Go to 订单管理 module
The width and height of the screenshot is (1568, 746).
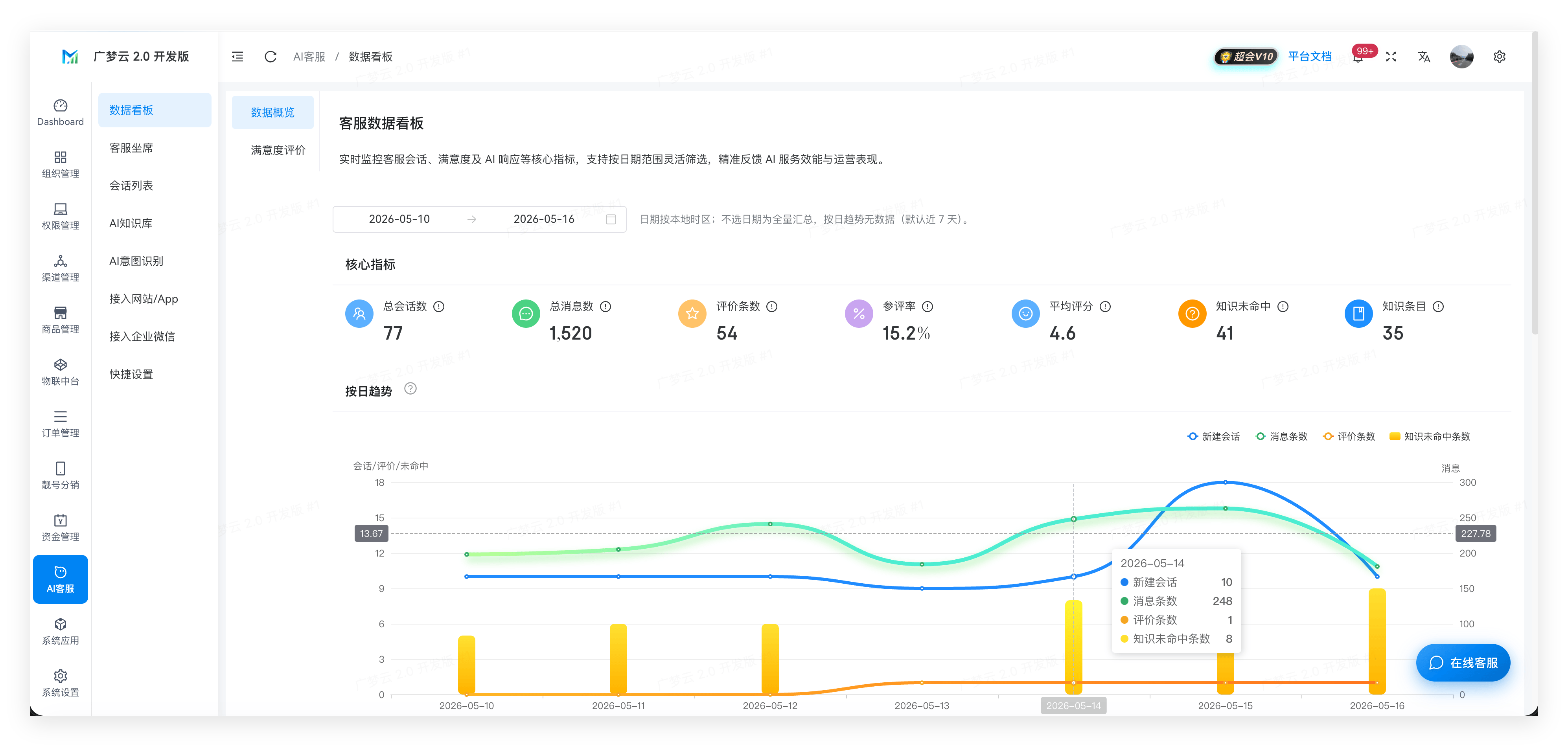coord(60,424)
